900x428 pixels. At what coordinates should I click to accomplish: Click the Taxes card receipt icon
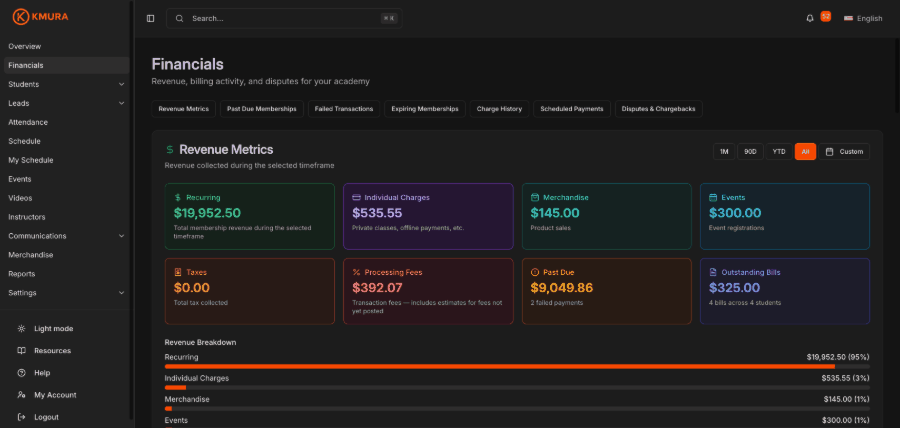[177, 272]
